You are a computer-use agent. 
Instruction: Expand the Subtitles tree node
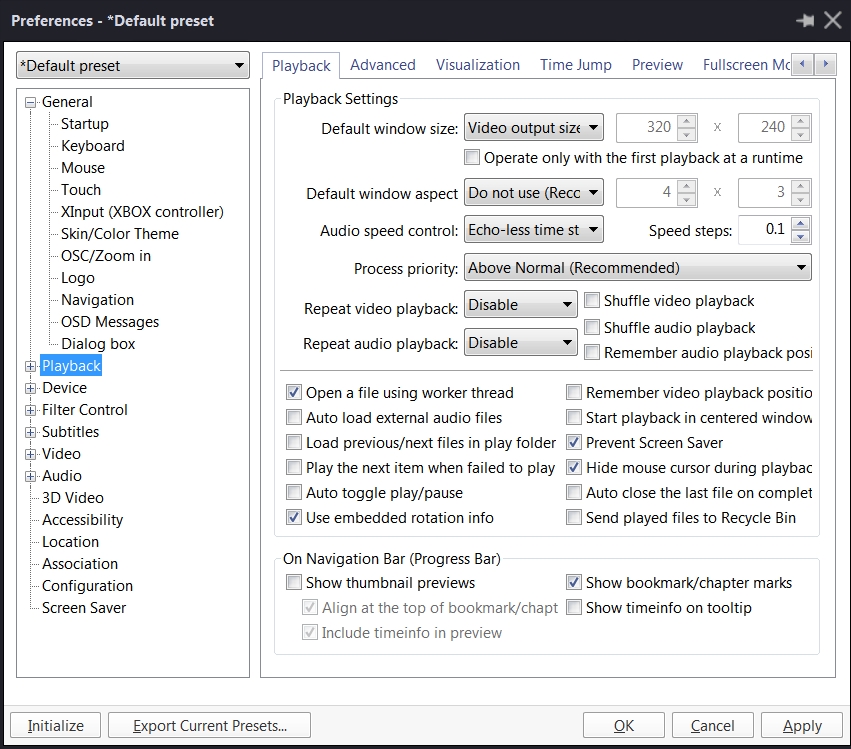[30, 432]
